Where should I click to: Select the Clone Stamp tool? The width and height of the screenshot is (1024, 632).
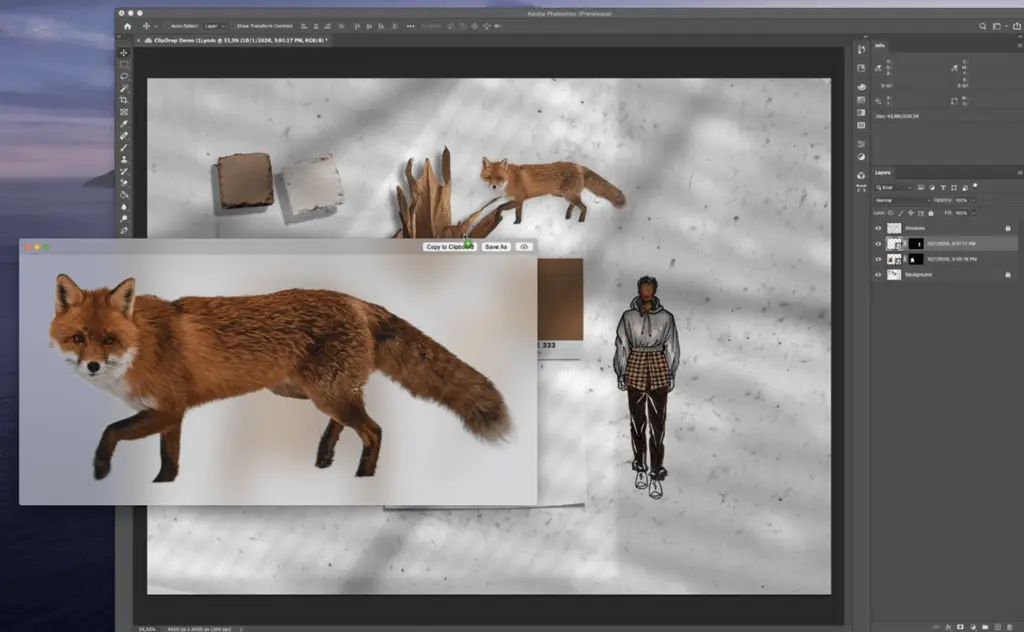point(124,159)
